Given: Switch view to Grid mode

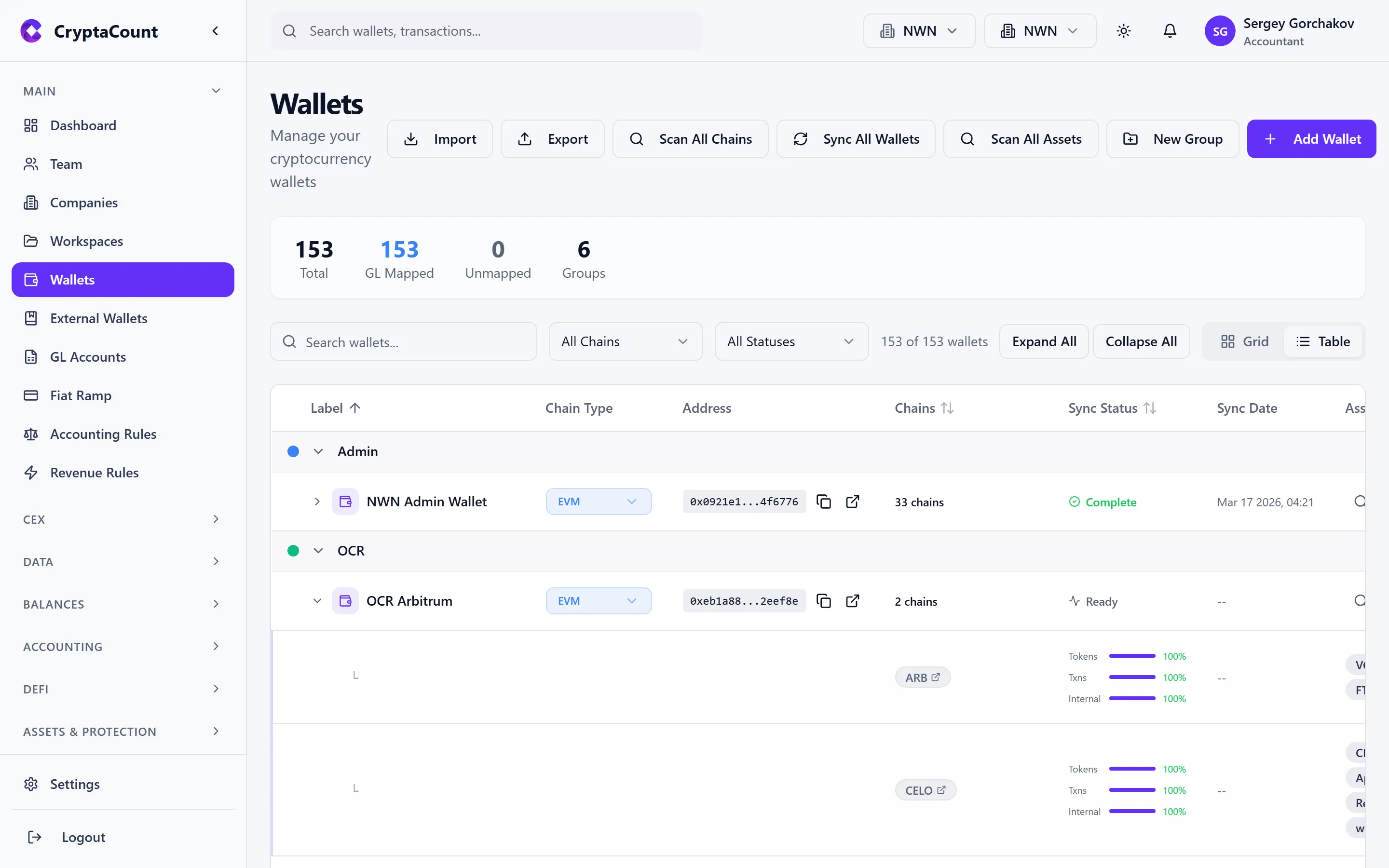Looking at the screenshot, I should pos(1245,341).
